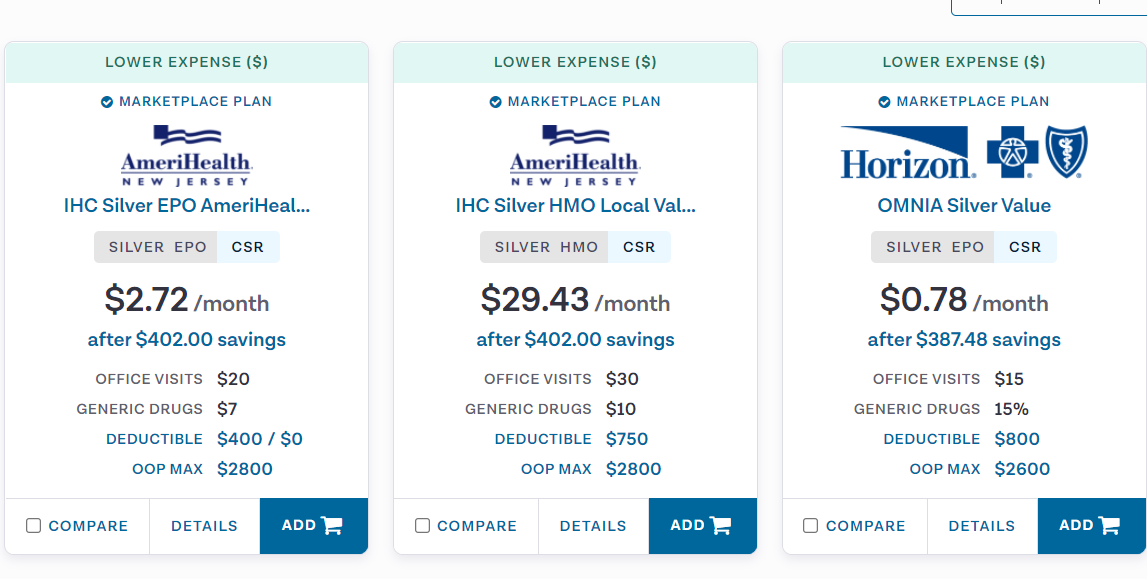Open Details for the OMNIA Silver Value plan

coord(982,526)
